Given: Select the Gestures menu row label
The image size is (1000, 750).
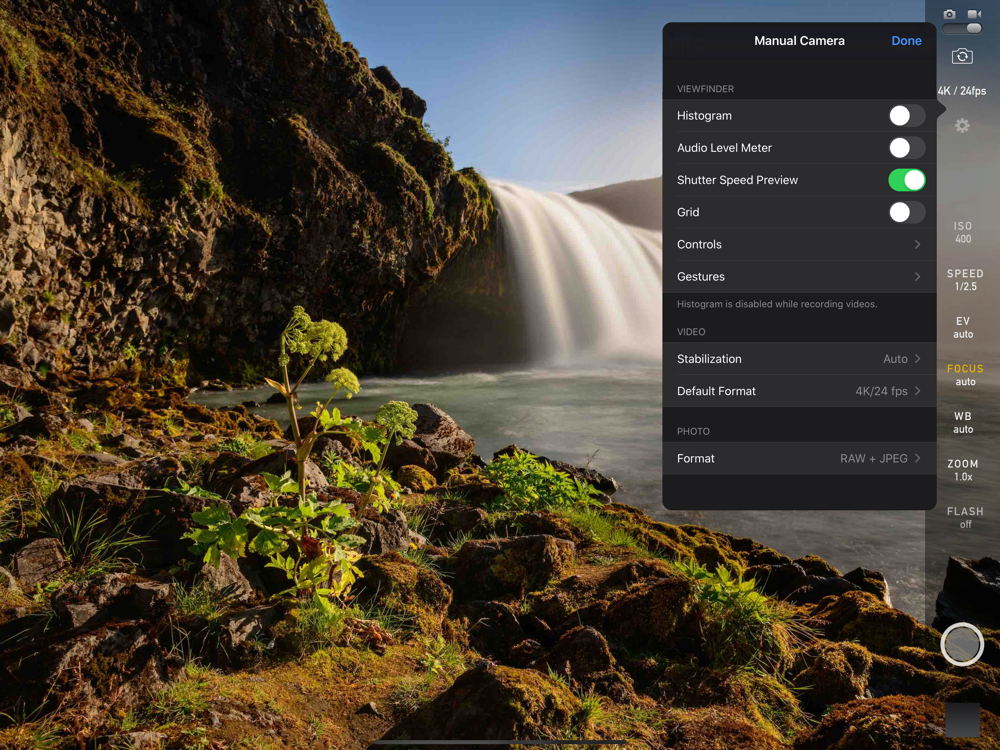Looking at the screenshot, I should click(701, 277).
